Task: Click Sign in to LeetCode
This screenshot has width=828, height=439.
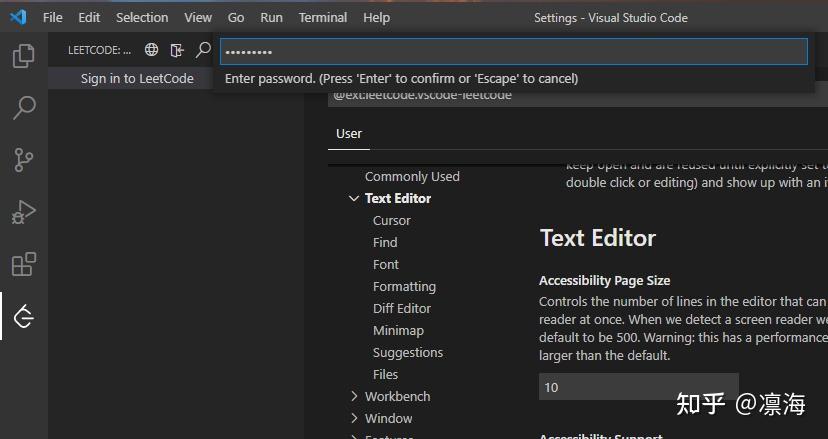Action: [137, 78]
